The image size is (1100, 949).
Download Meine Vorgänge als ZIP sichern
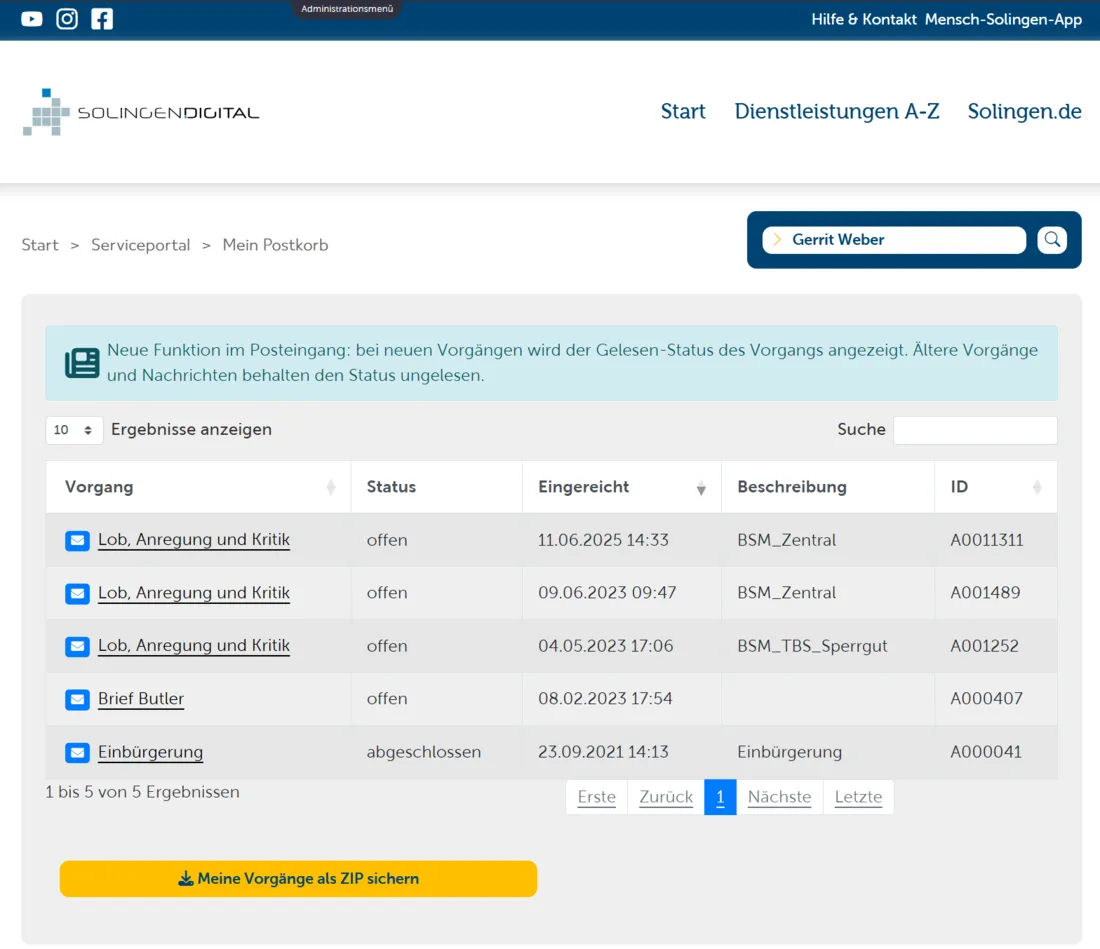[298, 879]
